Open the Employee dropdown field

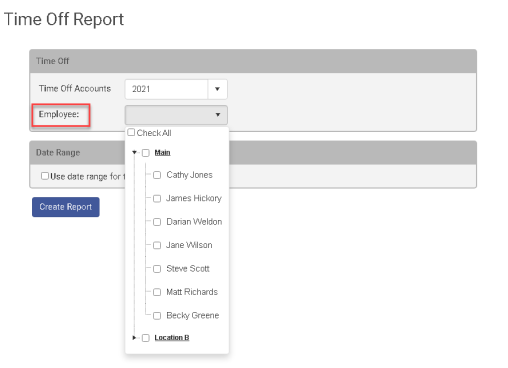(x=176, y=115)
